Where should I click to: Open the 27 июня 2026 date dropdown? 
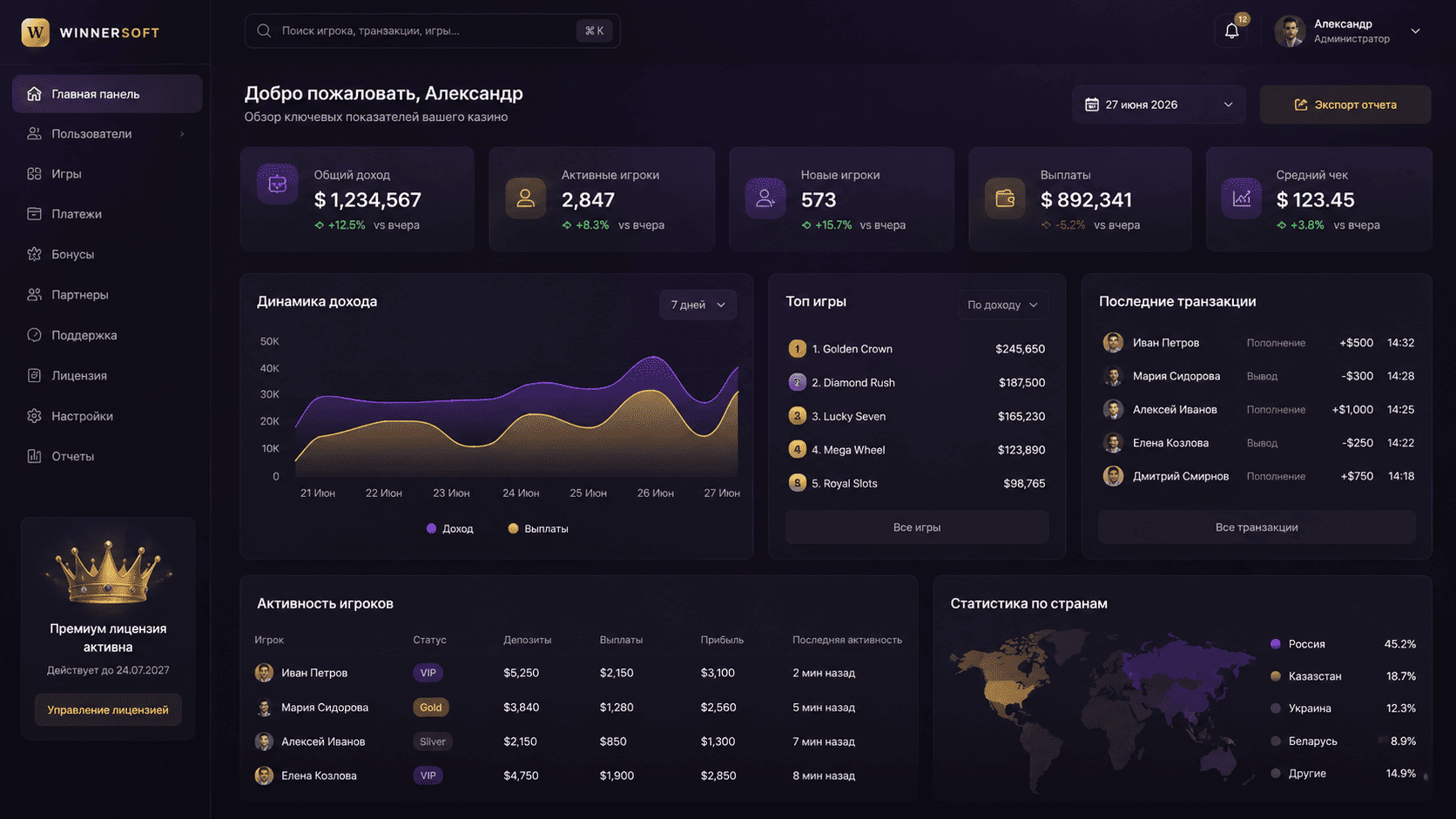[1158, 104]
